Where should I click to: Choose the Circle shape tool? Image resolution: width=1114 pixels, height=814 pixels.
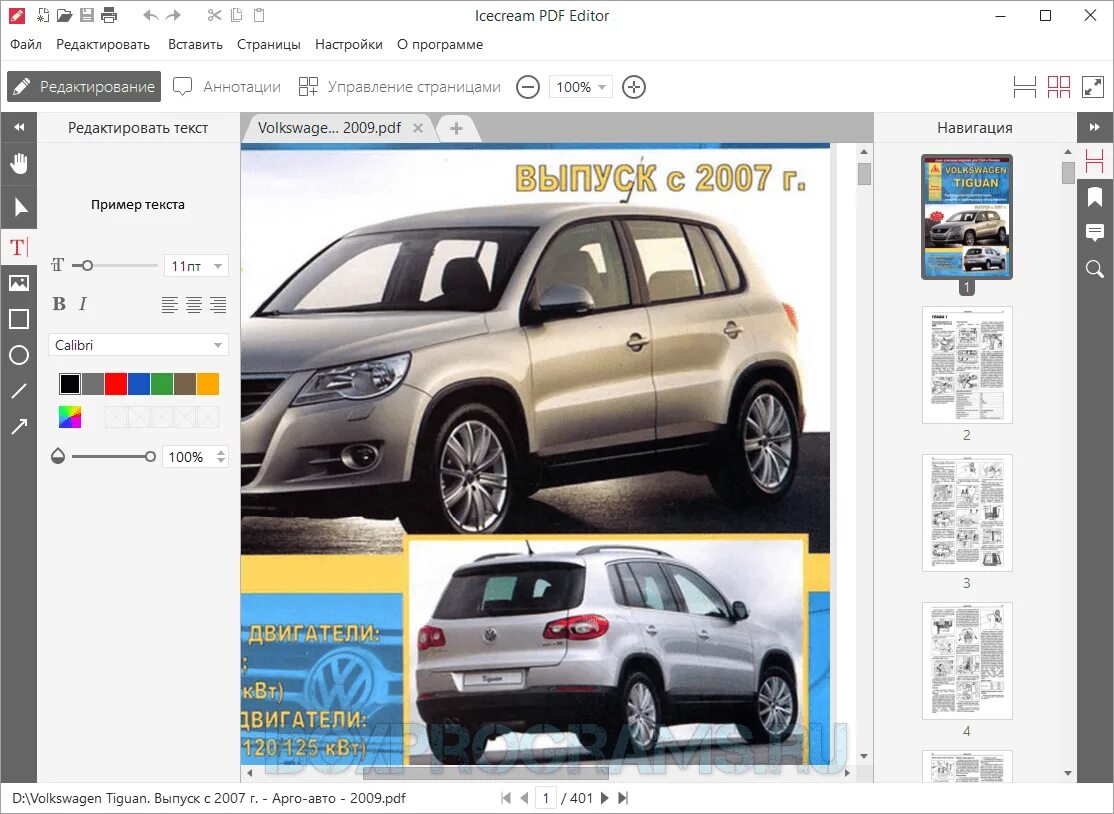[19, 355]
